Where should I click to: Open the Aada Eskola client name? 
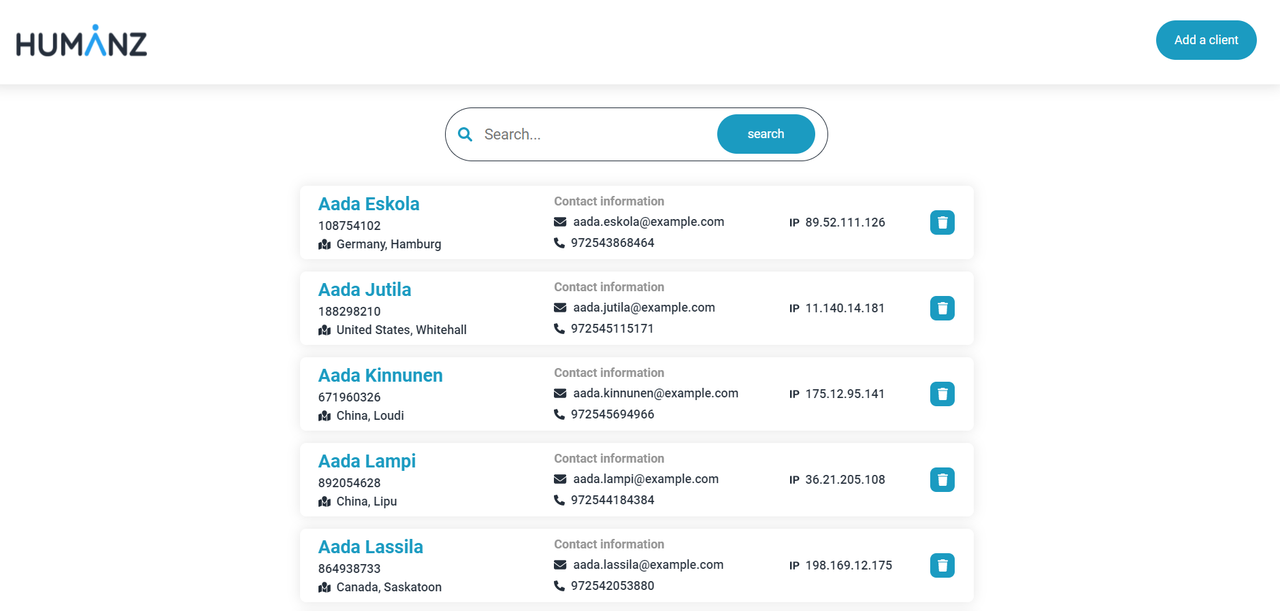(x=369, y=204)
